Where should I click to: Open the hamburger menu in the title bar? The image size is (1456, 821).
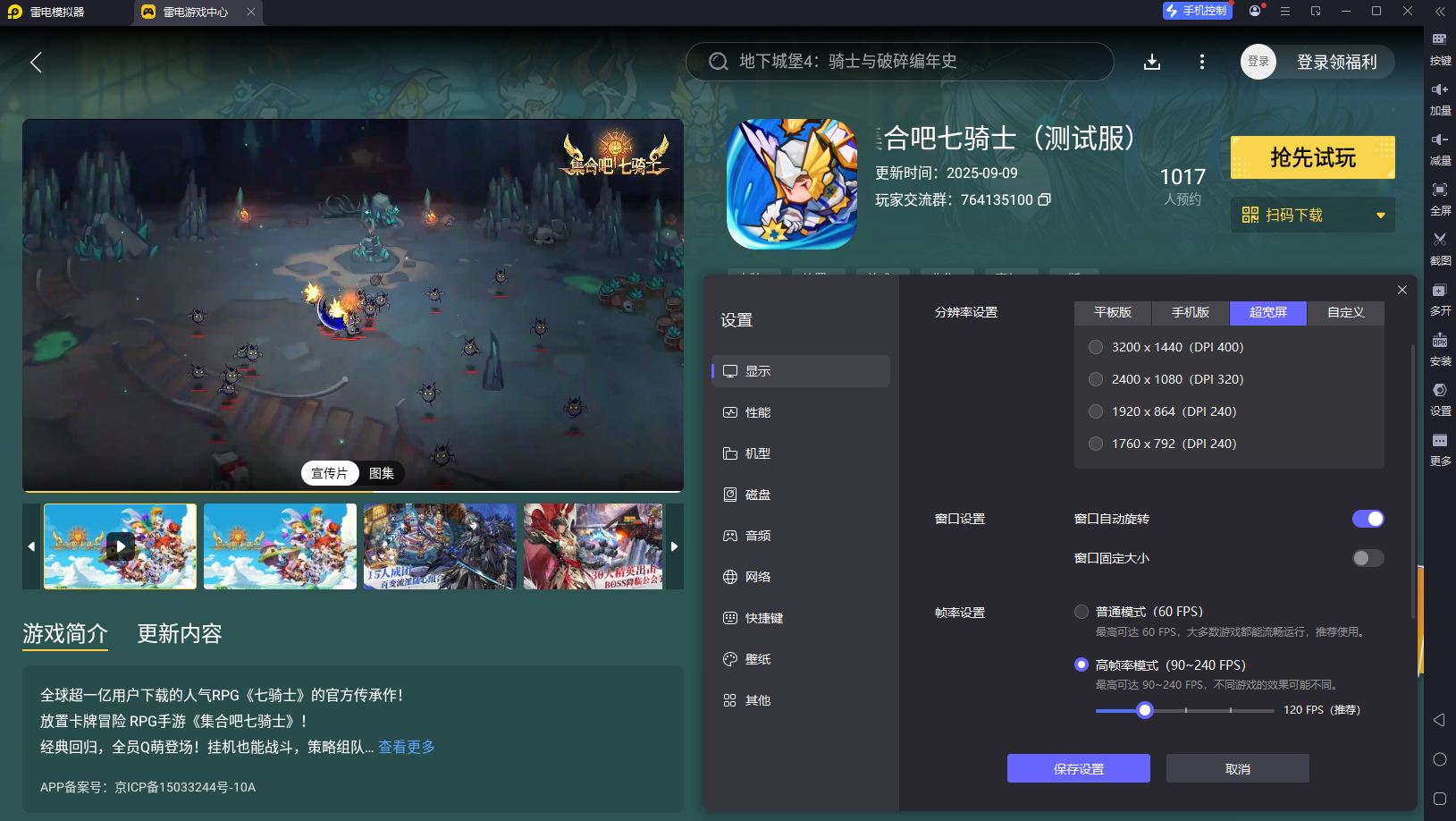[x=1285, y=11]
